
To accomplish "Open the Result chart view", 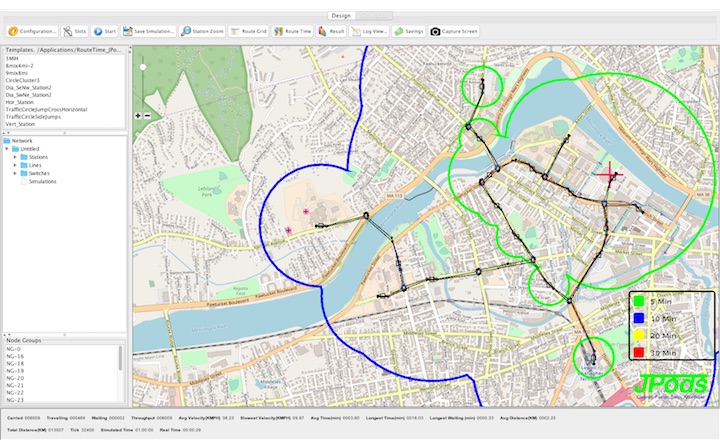I will tap(332, 31).
